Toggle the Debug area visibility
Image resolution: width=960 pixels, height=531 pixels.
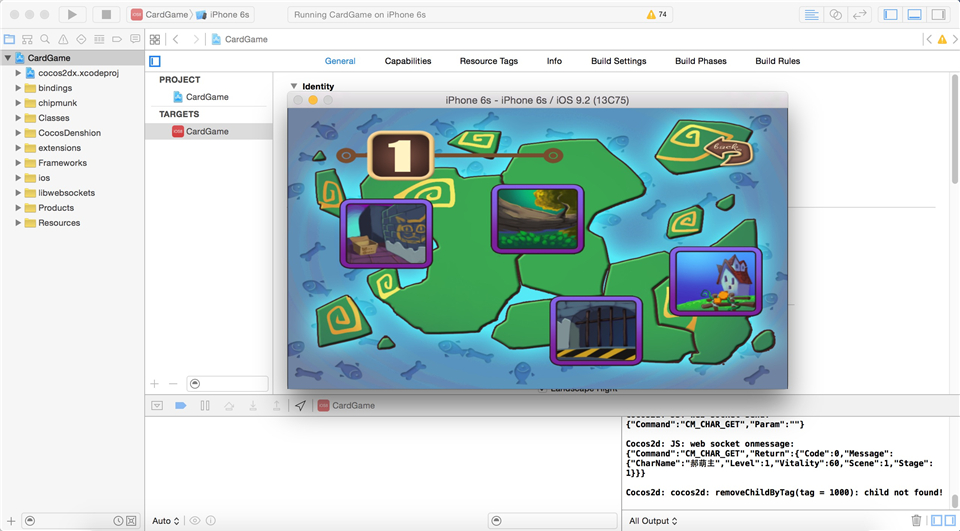(x=915, y=14)
